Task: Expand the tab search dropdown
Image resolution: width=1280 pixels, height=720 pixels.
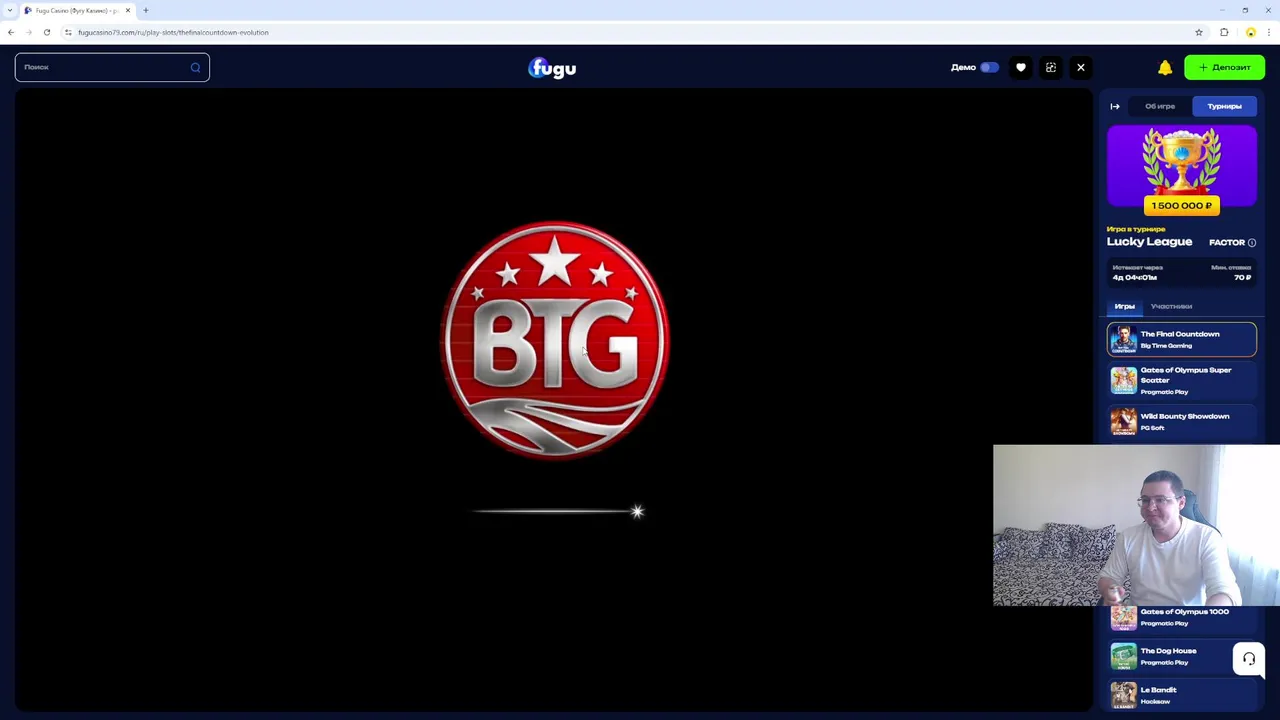Action: click(x=9, y=10)
